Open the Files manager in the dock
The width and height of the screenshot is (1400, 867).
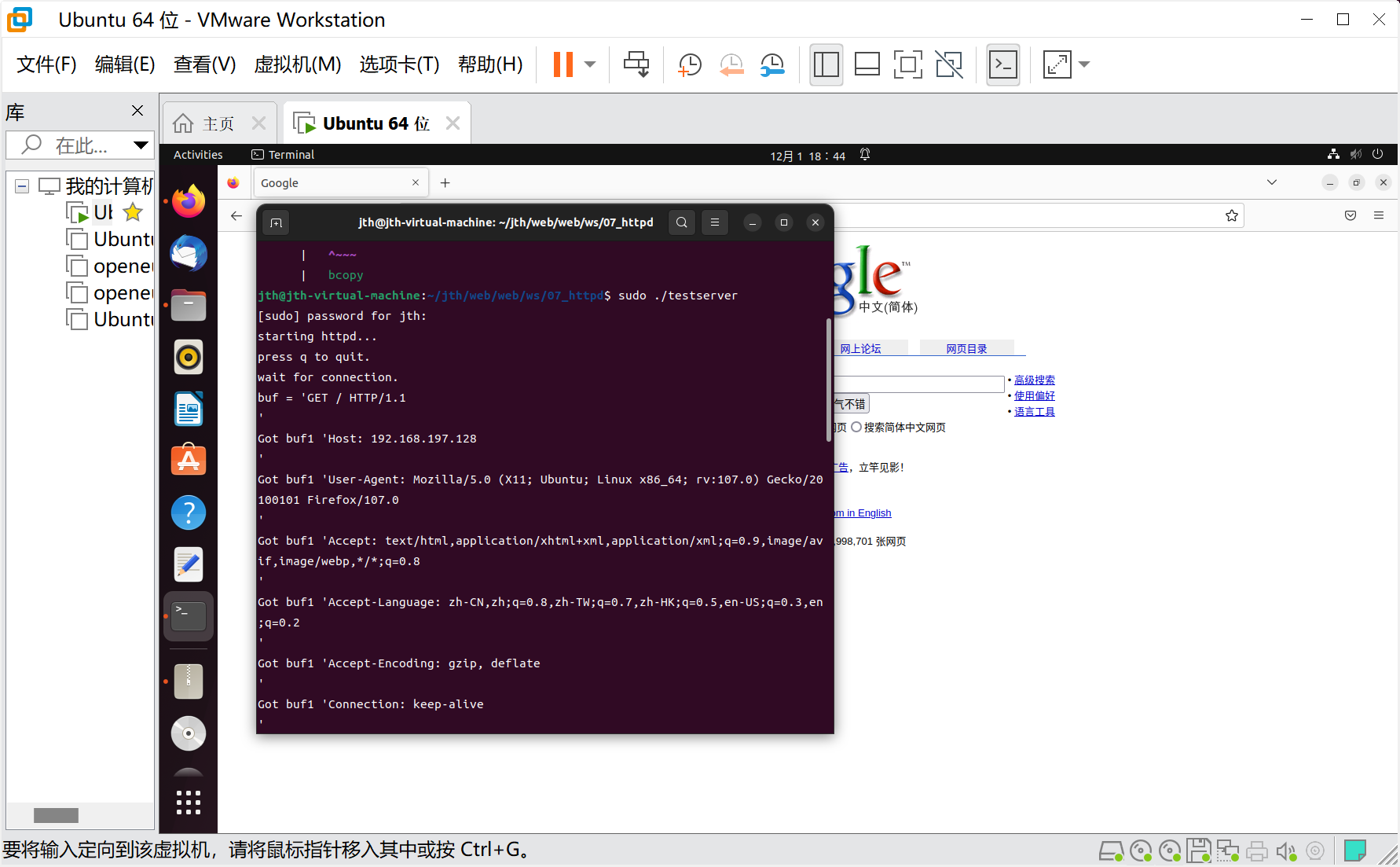click(189, 305)
